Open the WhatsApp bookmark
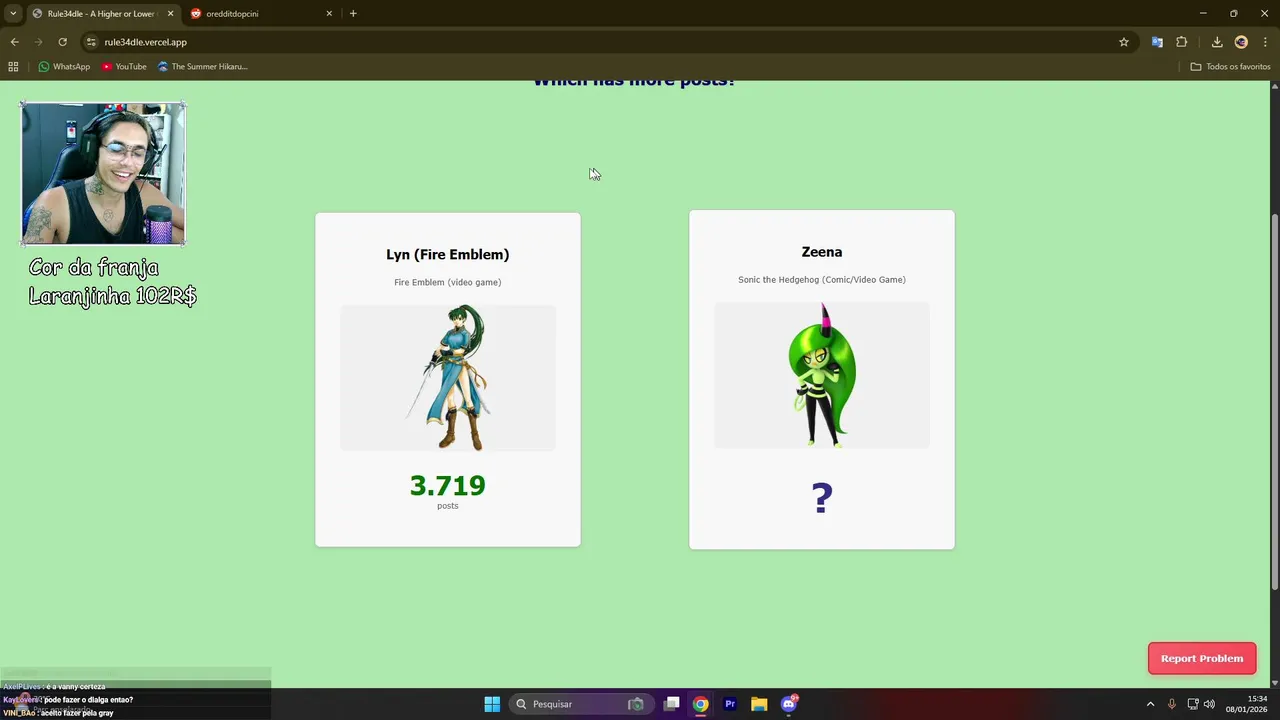 [x=64, y=67]
